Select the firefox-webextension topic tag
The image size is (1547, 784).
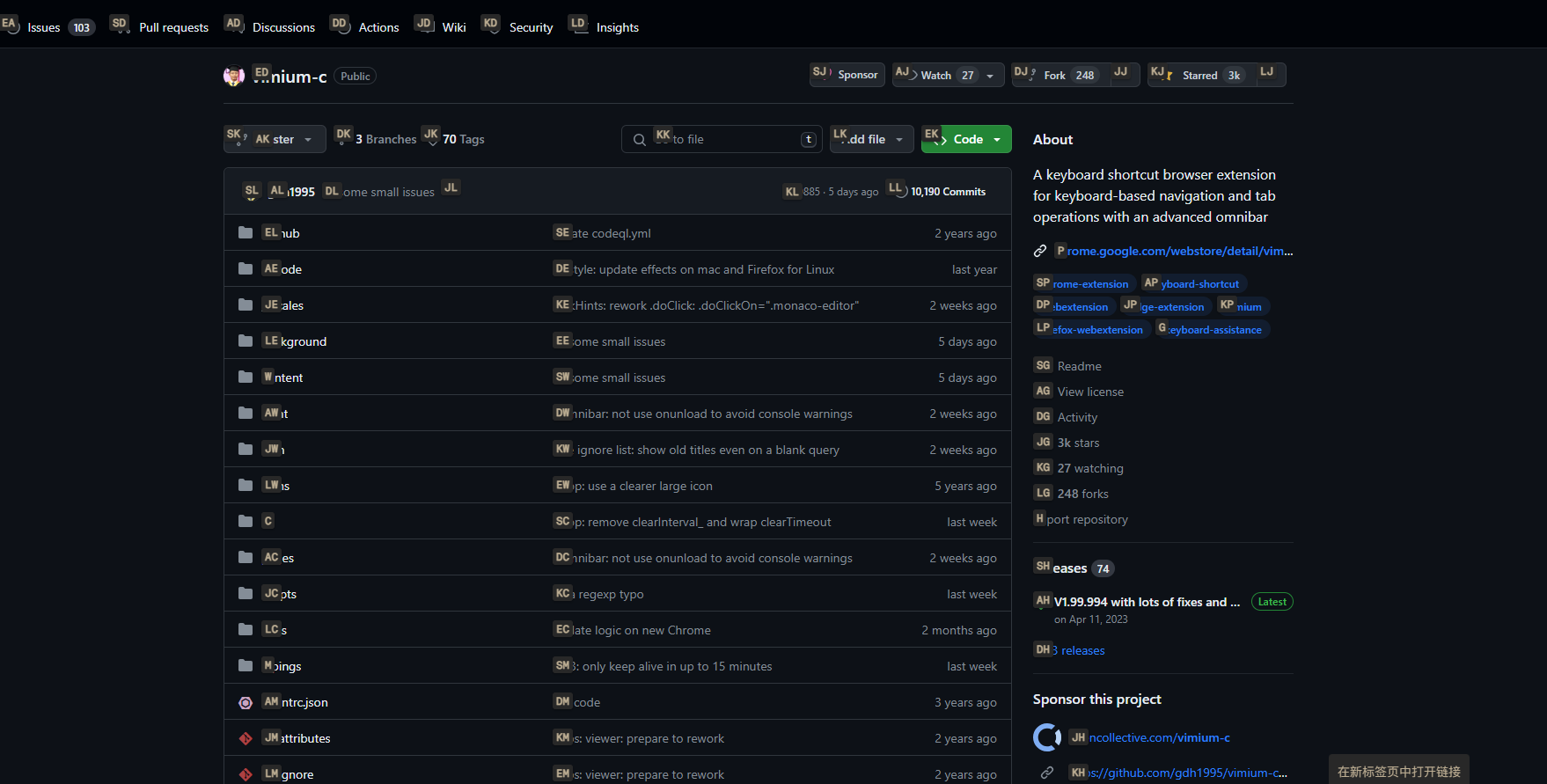(1091, 329)
